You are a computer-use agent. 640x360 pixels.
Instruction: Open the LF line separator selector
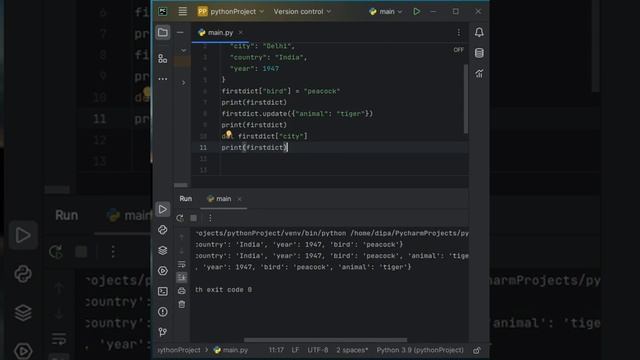tap(295, 350)
